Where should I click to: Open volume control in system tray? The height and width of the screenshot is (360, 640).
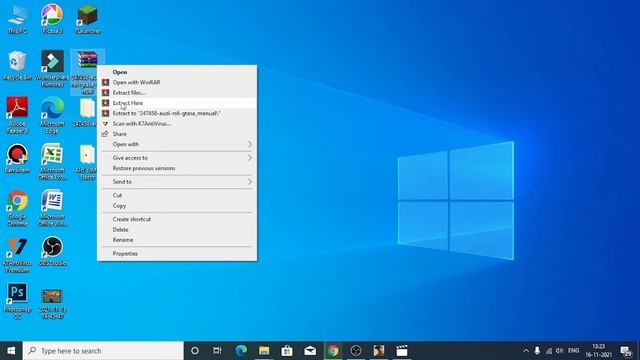pos(560,351)
